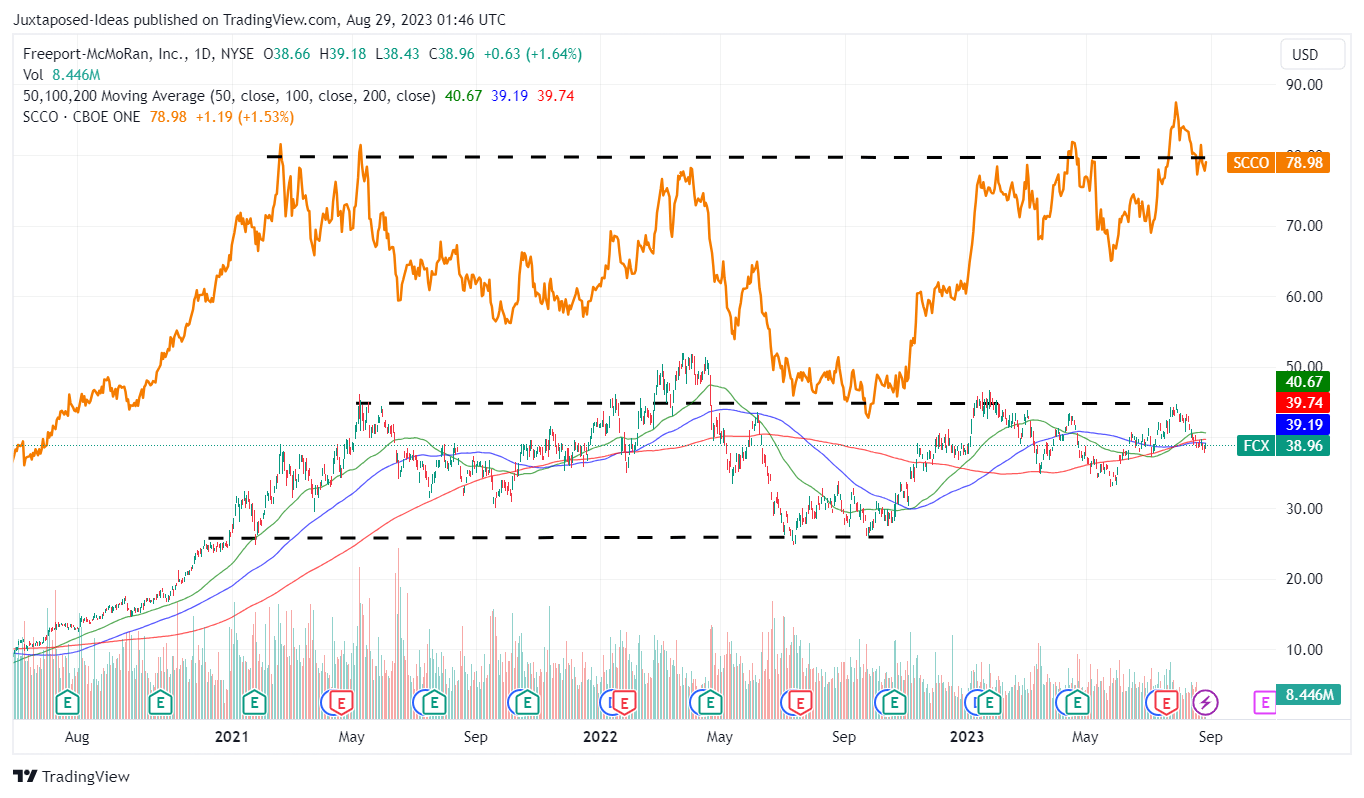This screenshot has width=1364, height=798.
Task: Open the 50,100,200 Moving Average legend
Action: click(x=229, y=96)
